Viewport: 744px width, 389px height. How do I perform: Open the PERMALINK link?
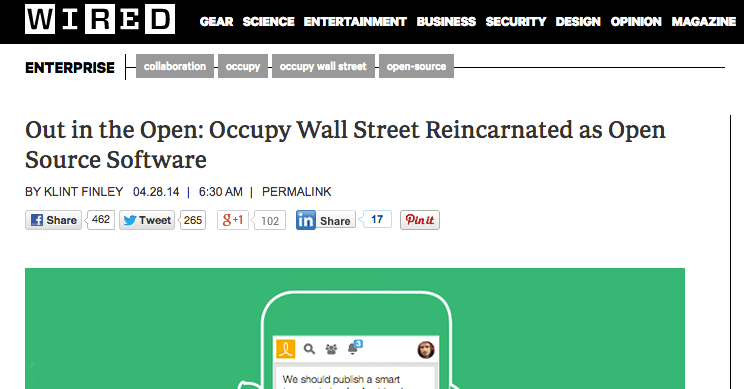click(x=297, y=192)
